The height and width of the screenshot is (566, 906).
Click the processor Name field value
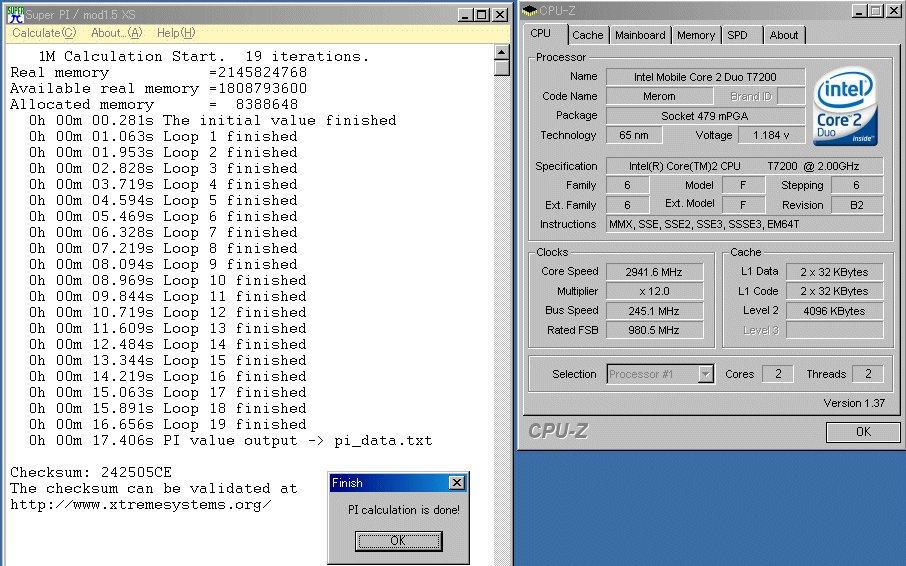[705, 77]
